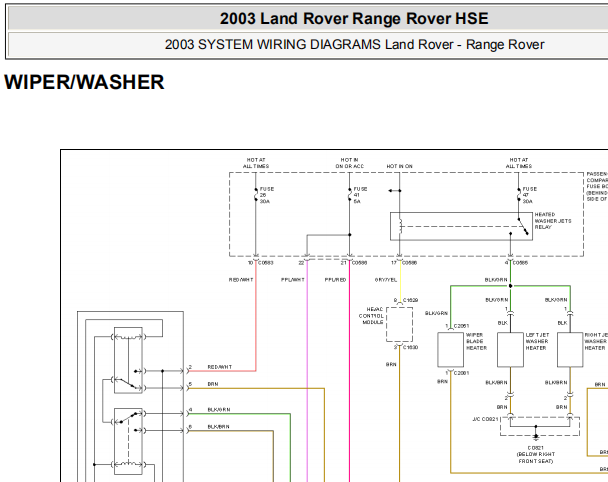Viewport: 608px width, 482px height.
Task: Click the C0585 connector label at pin 4
Action: click(x=520, y=263)
